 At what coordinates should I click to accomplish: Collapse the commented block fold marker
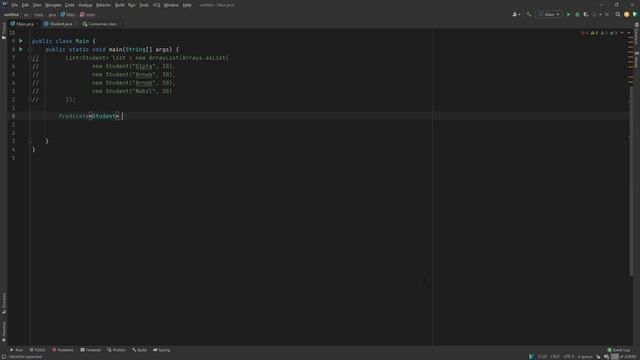click(30, 58)
